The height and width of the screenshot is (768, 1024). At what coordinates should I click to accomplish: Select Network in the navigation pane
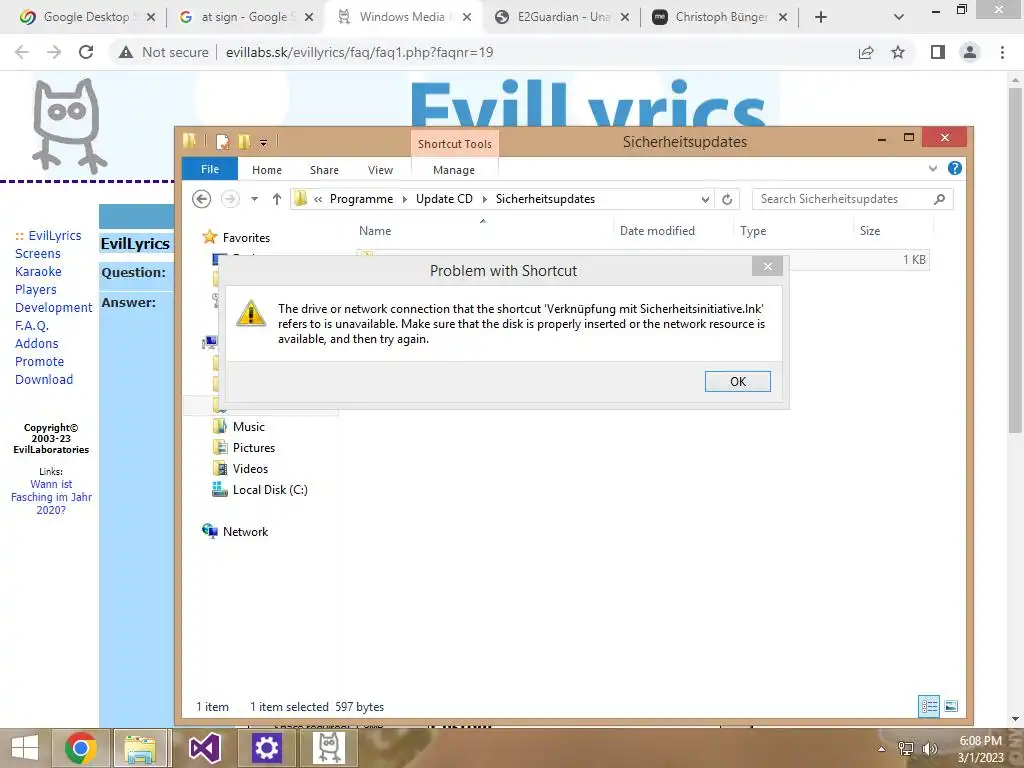click(245, 532)
